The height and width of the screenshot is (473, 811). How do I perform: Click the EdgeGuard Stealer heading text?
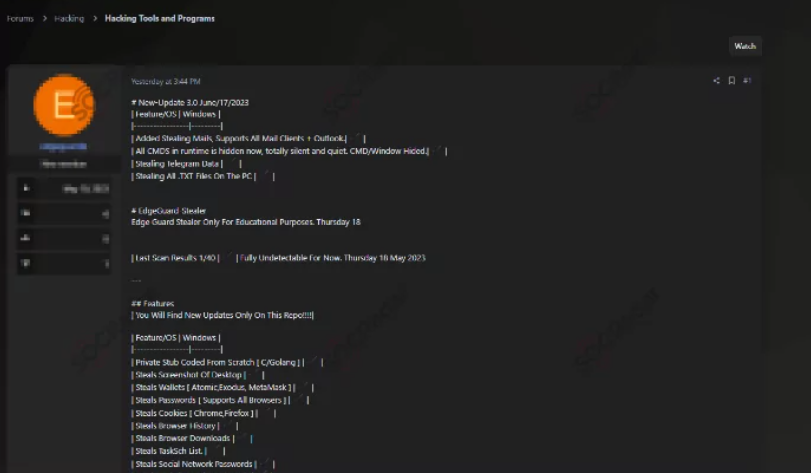168,210
